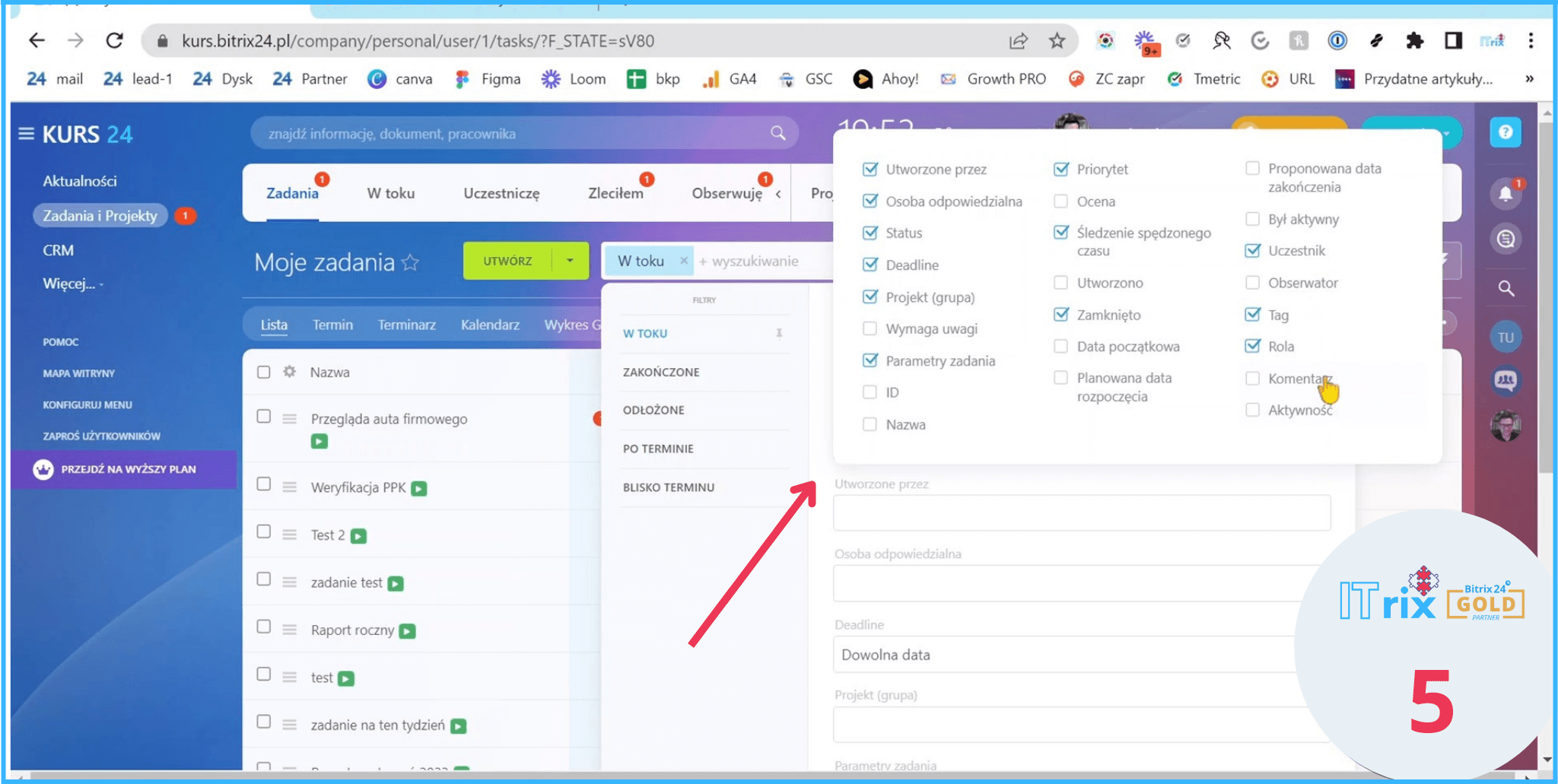Select the Kalendarz view tab
Screen dimensions: 1558x784
coord(490,325)
